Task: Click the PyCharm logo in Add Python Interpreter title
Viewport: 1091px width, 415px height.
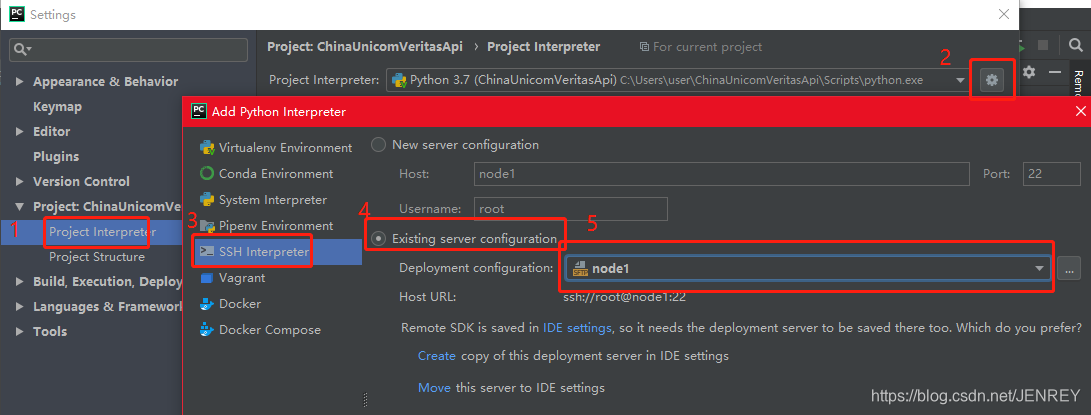Action: [198, 111]
